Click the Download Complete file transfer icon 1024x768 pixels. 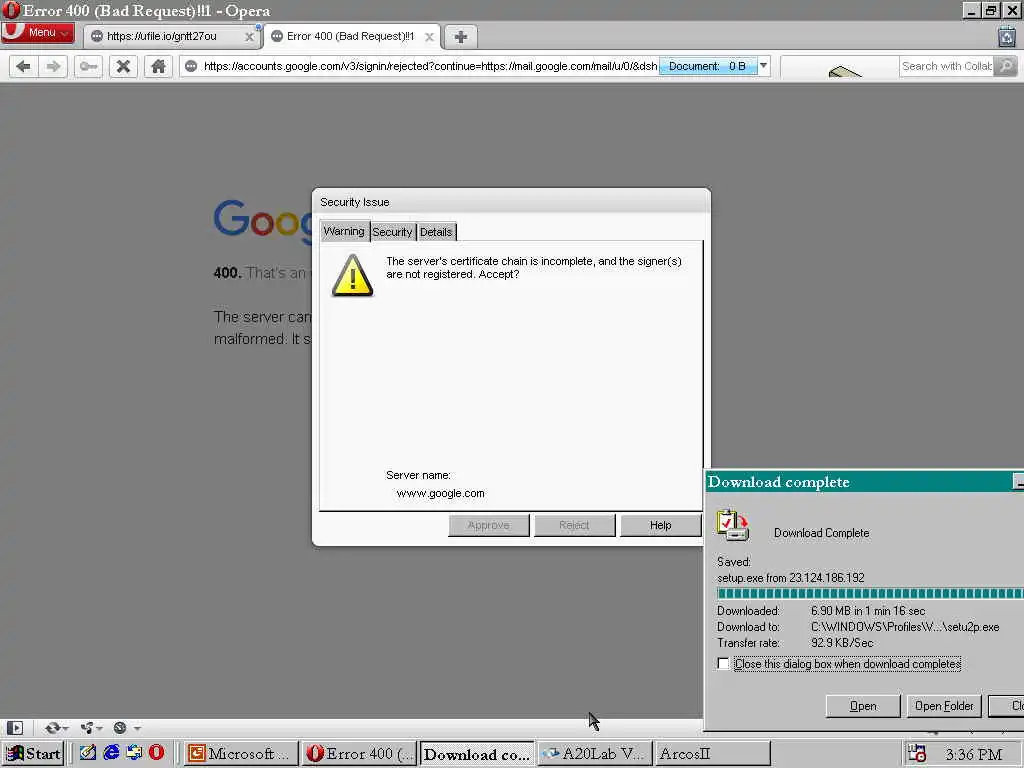(733, 526)
